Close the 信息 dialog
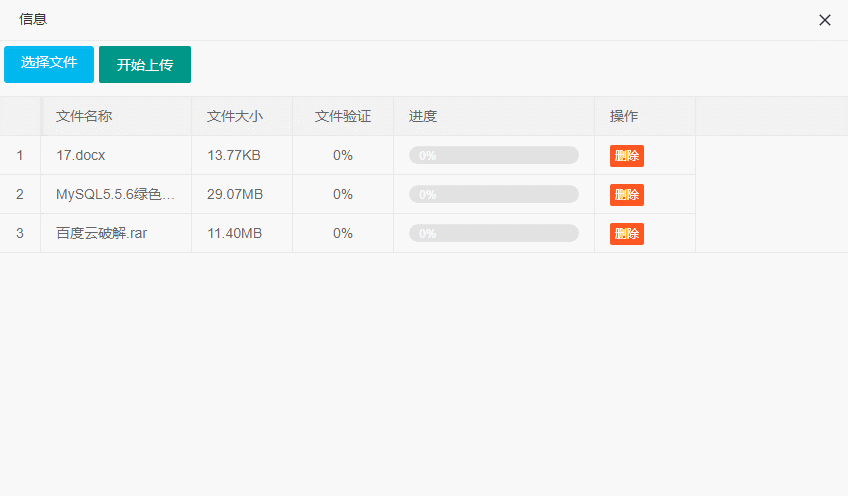 pos(825,20)
